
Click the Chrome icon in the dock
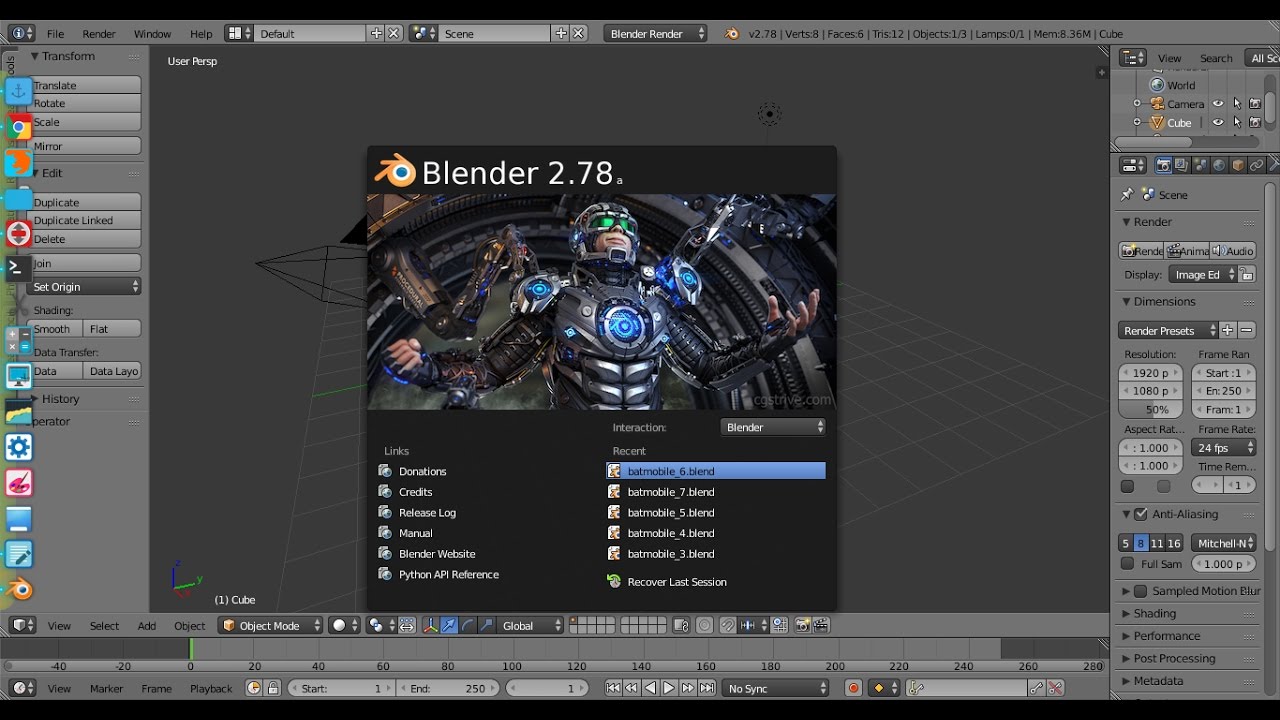coord(19,128)
